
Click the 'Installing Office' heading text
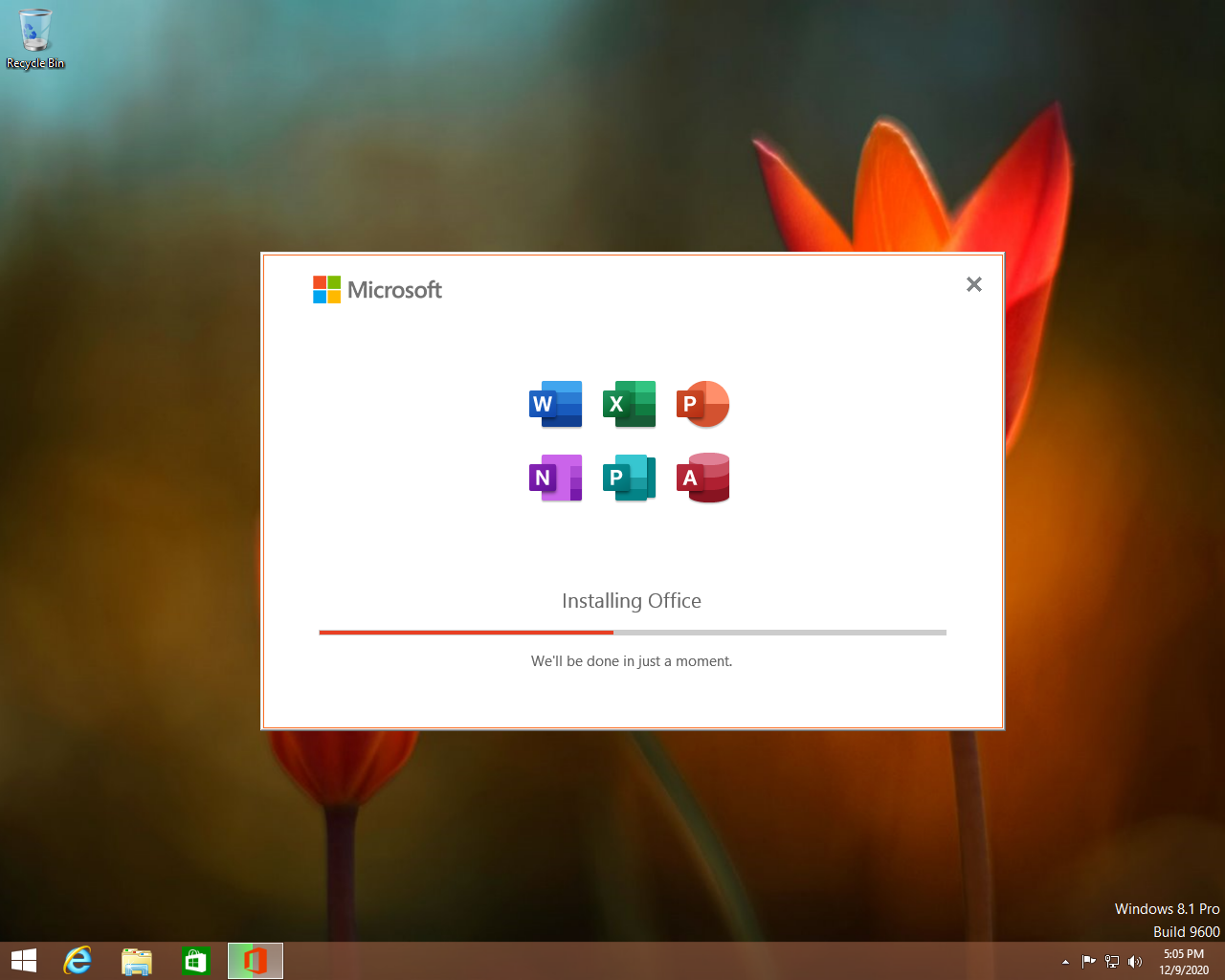[632, 601]
